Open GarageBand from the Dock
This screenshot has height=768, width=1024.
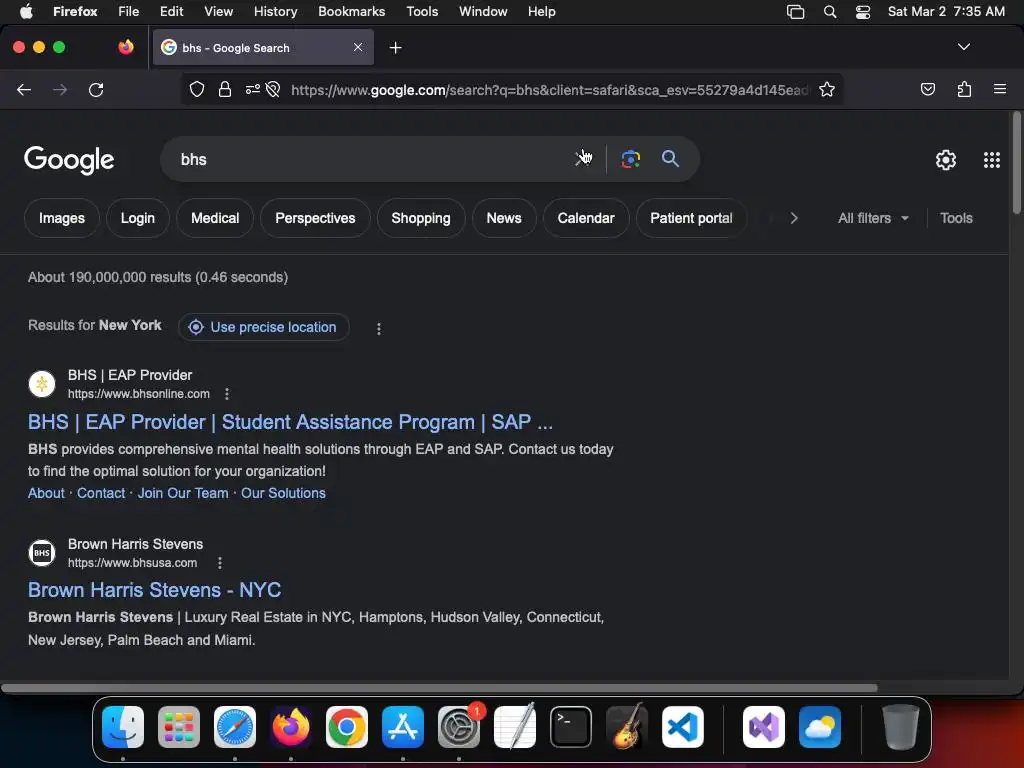627,727
